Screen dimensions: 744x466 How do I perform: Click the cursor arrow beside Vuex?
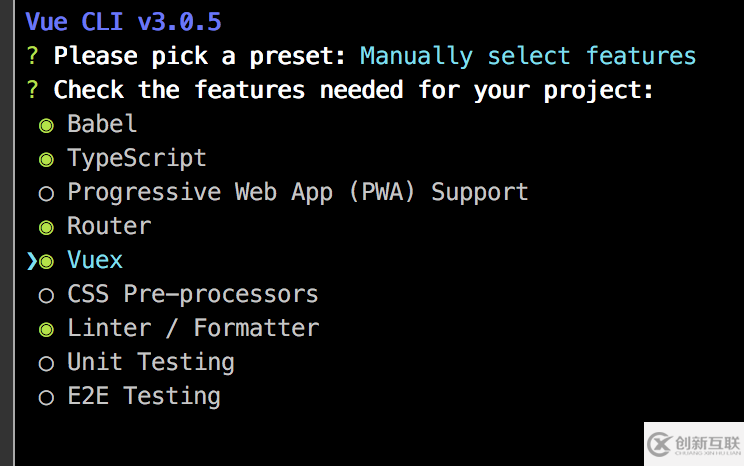(x=31, y=261)
